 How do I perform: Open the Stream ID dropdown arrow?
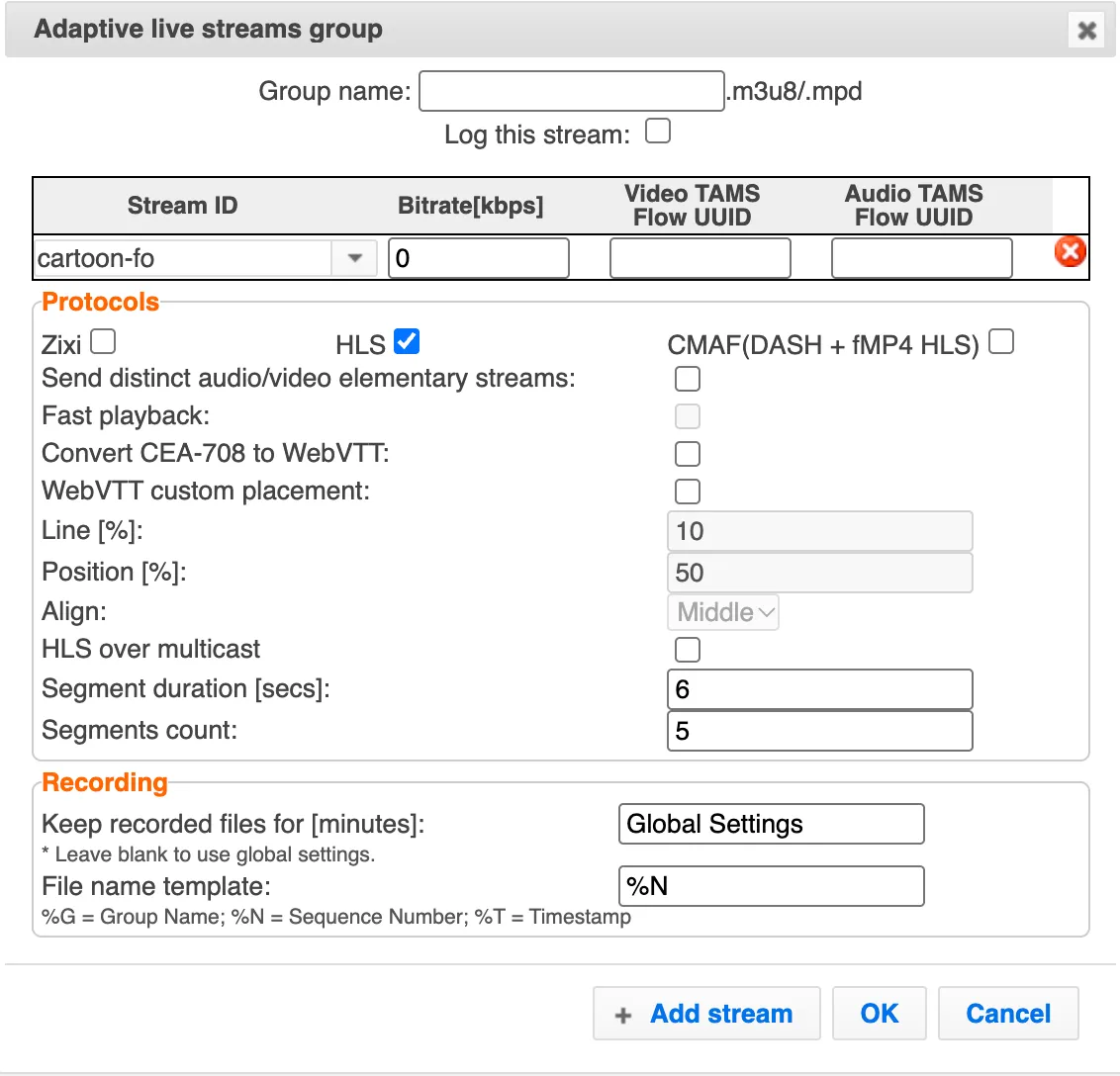354,258
